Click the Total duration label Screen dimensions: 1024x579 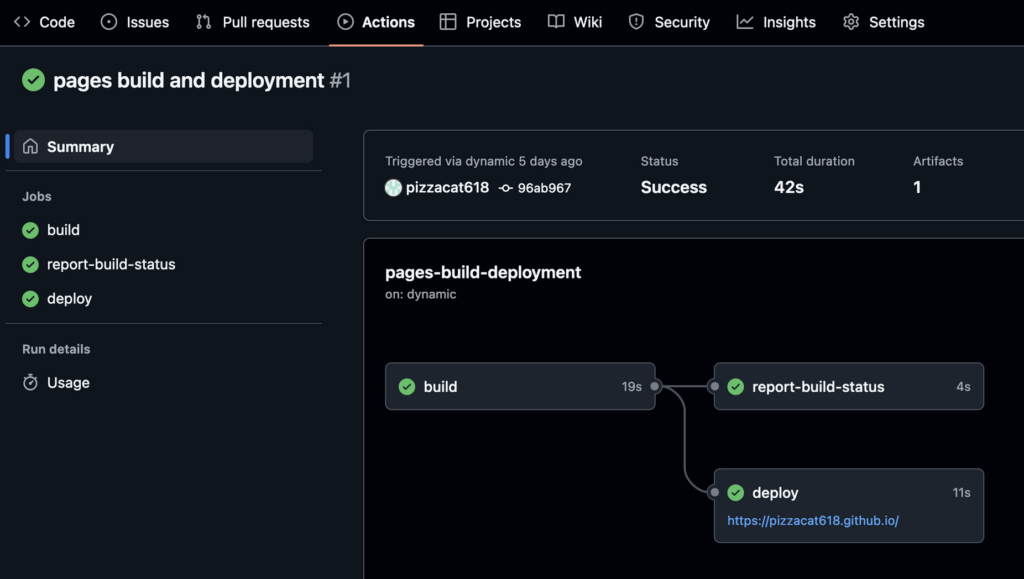(x=814, y=161)
